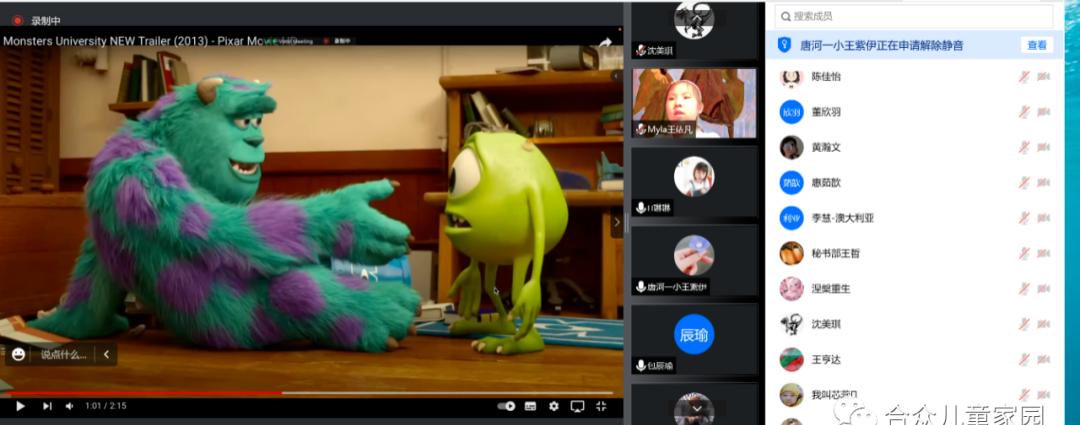Screen dimensions: 1080x425
Task: Exit full screen in video player
Action: tap(601, 406)
